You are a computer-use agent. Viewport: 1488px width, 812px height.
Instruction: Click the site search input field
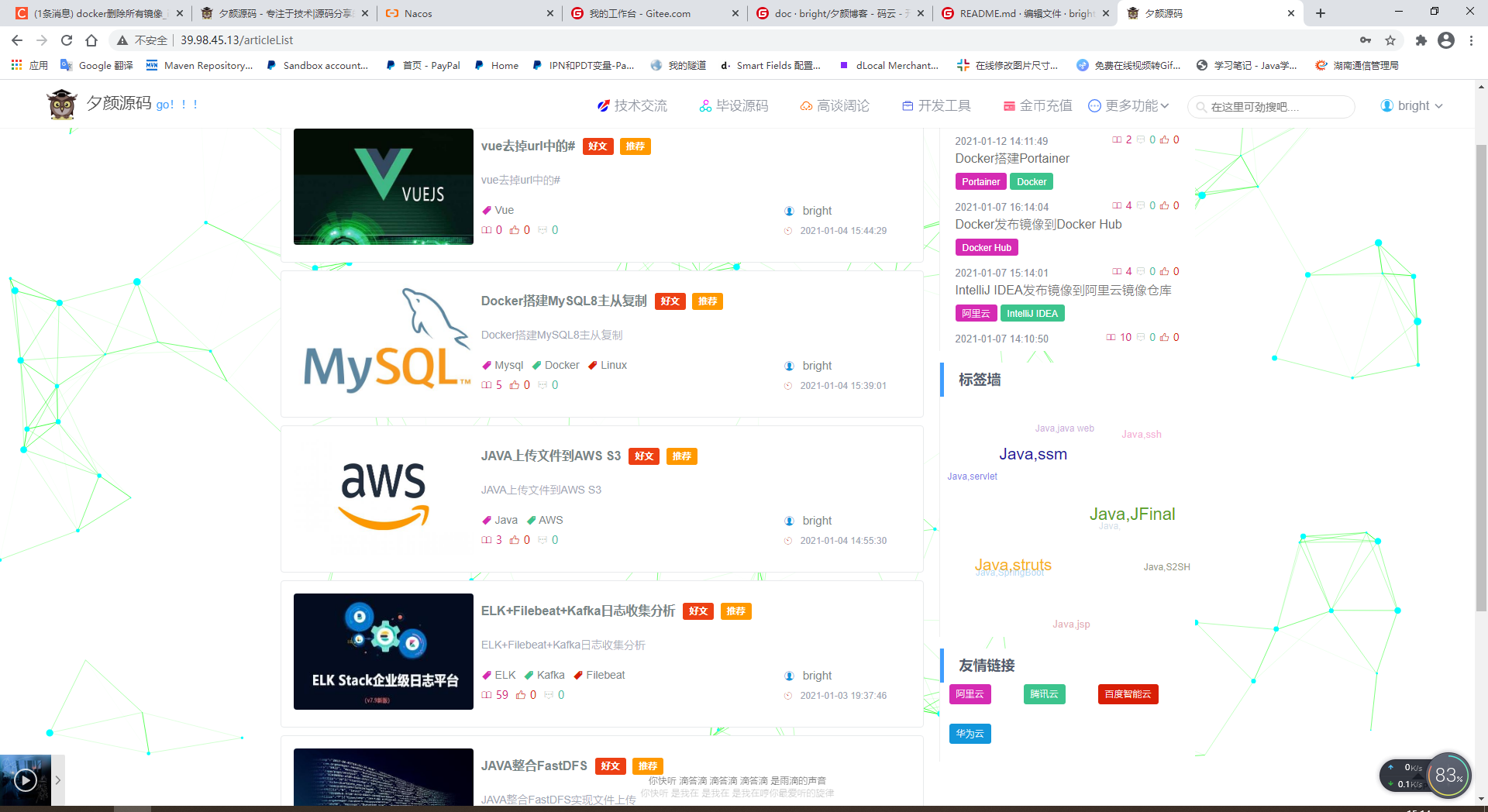1271,106
